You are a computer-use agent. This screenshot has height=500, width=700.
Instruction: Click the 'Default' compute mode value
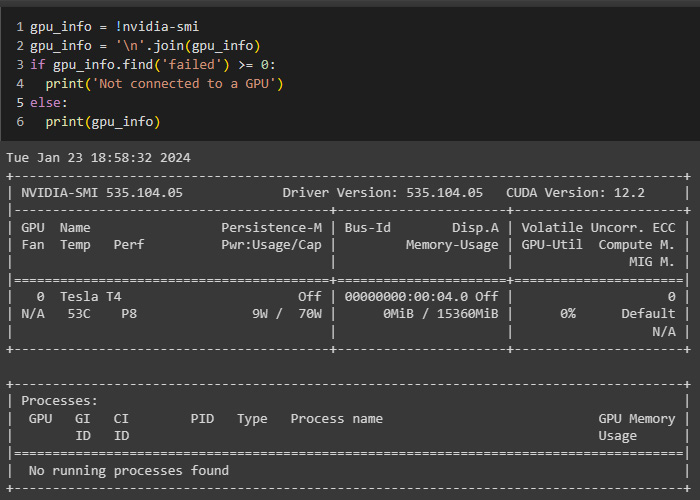click(648, 314)
